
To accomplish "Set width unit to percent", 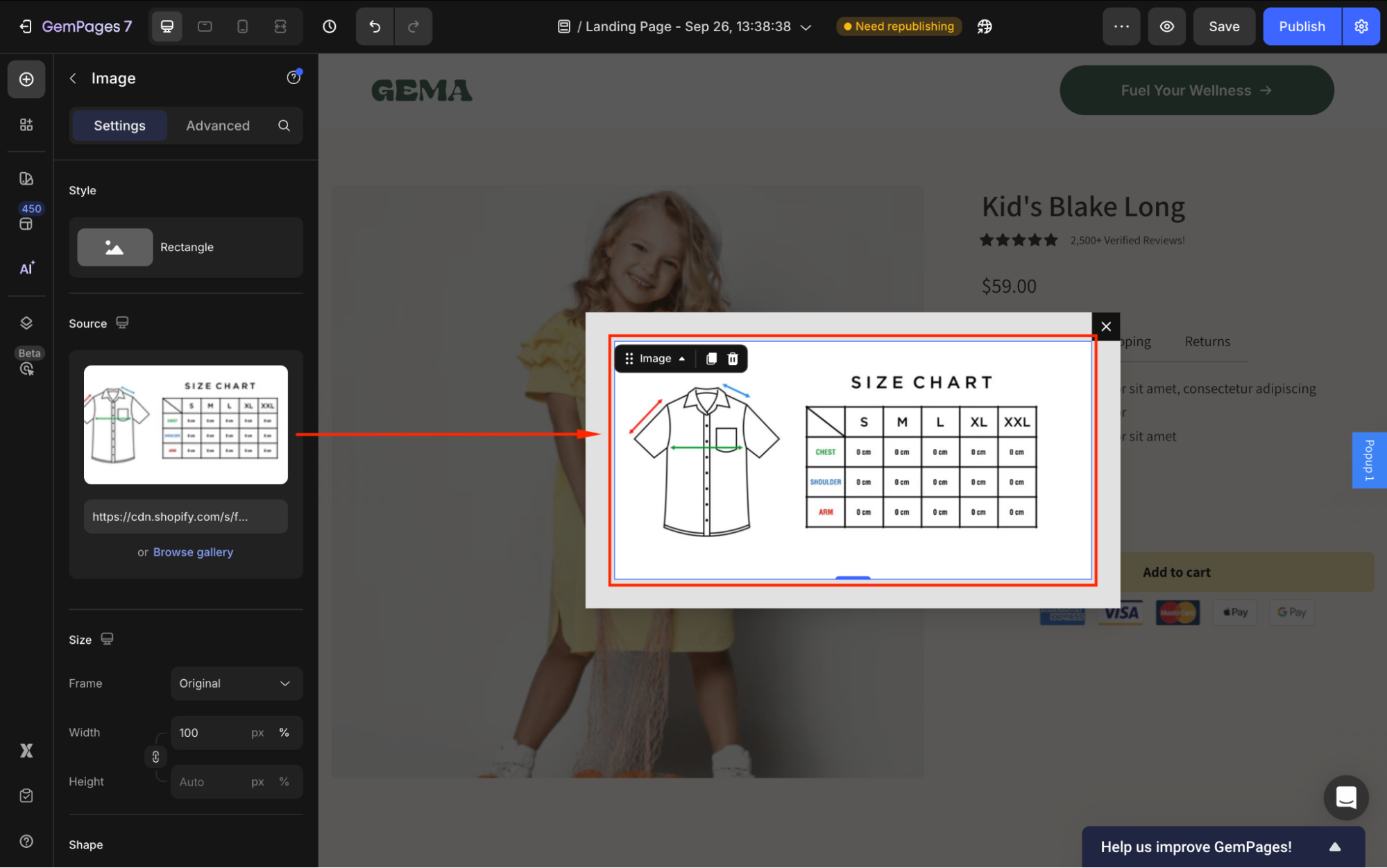I will (x=284, y=733).
